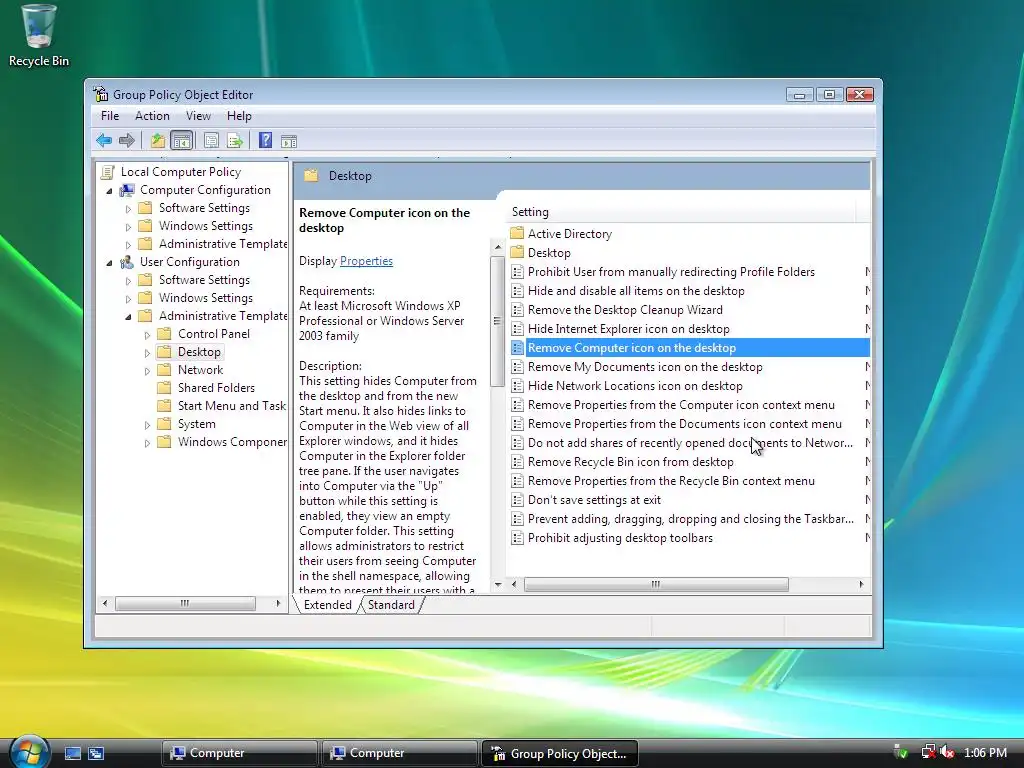Select Start Menu and Taskbar tree folder

pos(231,406)
